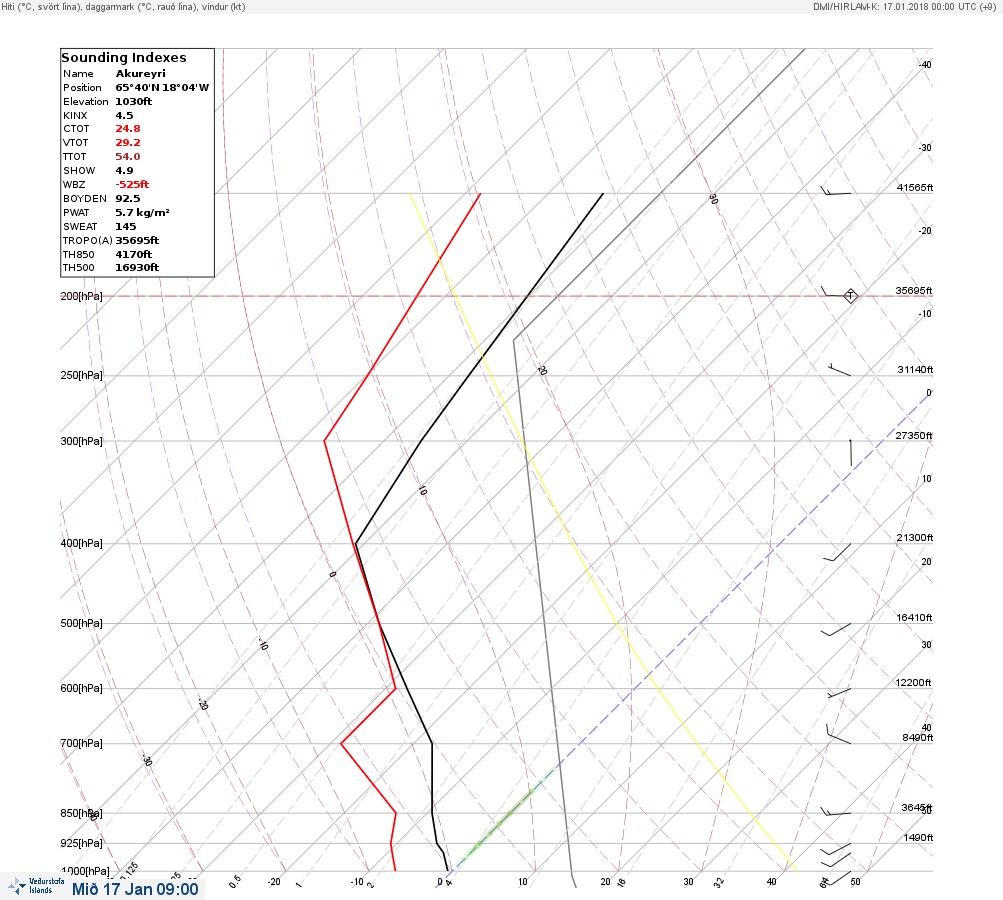Click the BOYDEN value '92.5'

pyautogui.click(x=127, y=198)
